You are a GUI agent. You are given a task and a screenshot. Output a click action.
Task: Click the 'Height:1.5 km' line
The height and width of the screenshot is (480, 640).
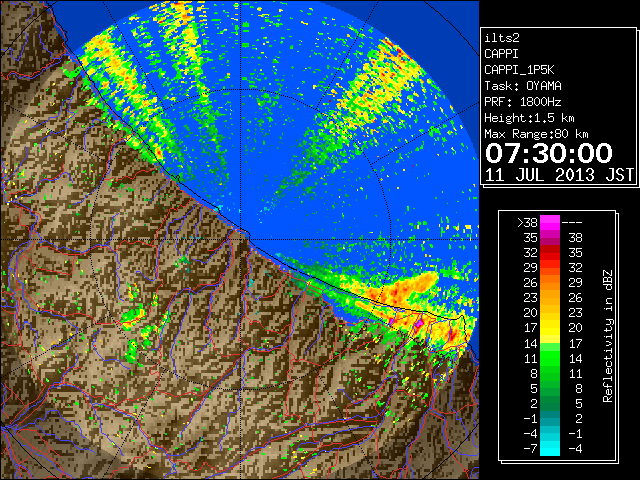click(529, 118)
